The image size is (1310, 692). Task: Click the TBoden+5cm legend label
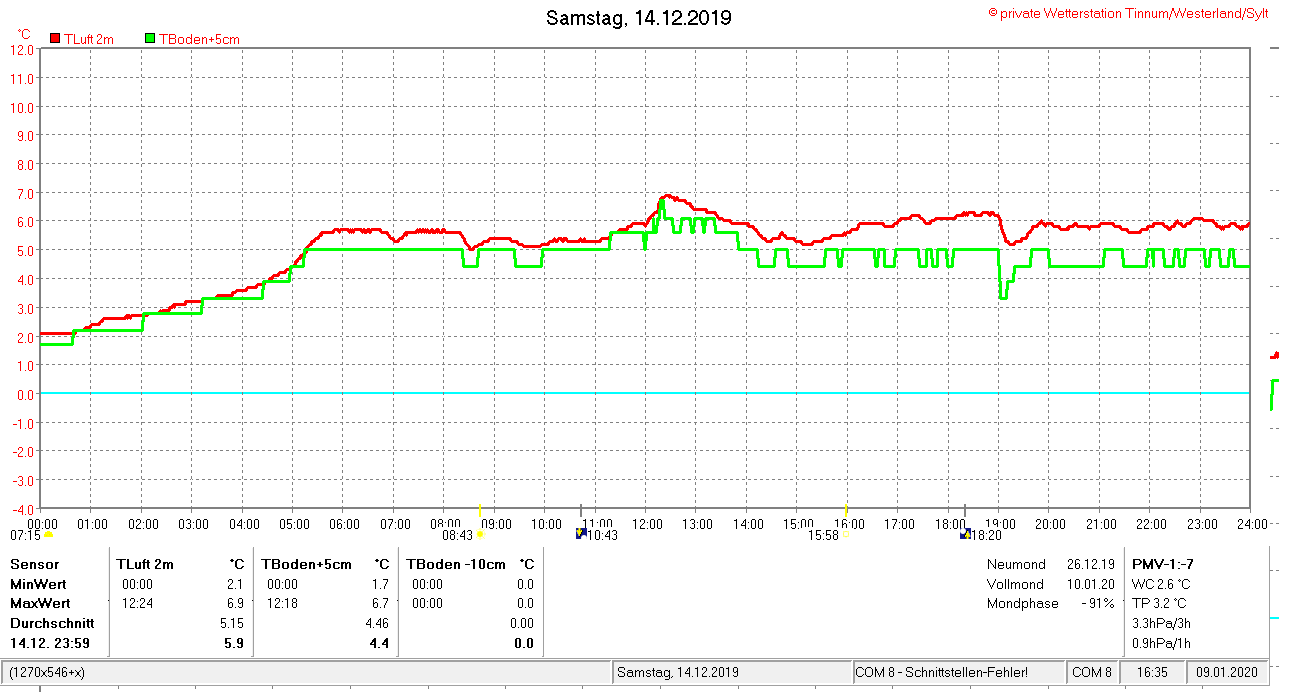click(x=199, y=39)
